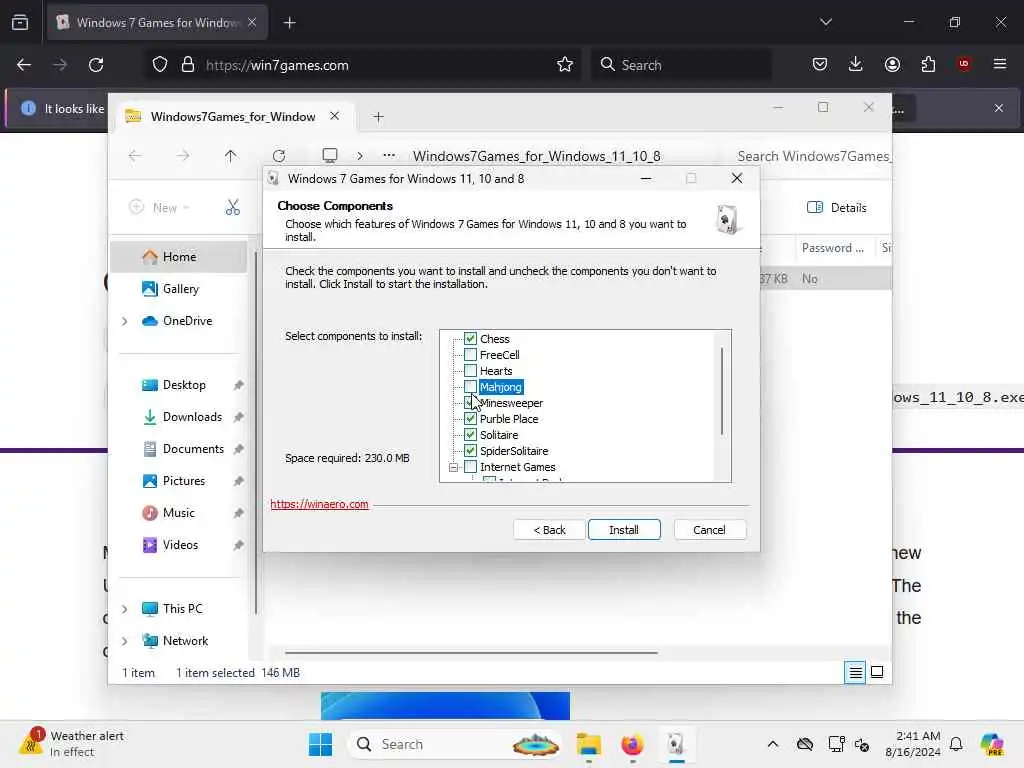Save page to Pocket icon
1024x768 pixels.
[x=820, y=64]
